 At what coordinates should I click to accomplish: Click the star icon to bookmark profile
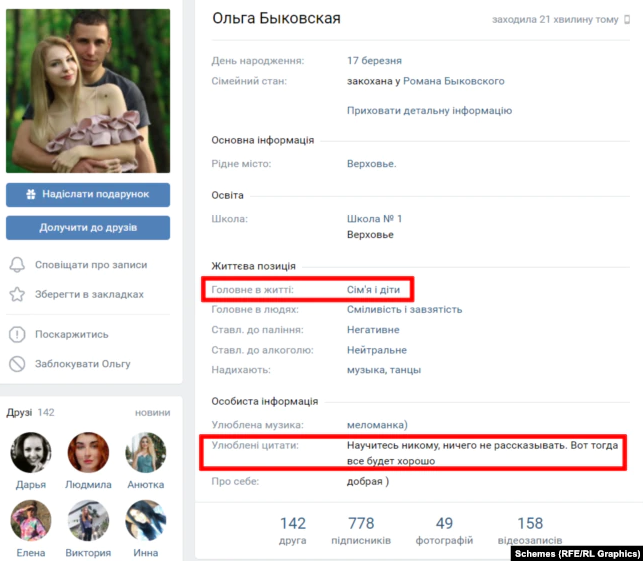pos(17,294)
